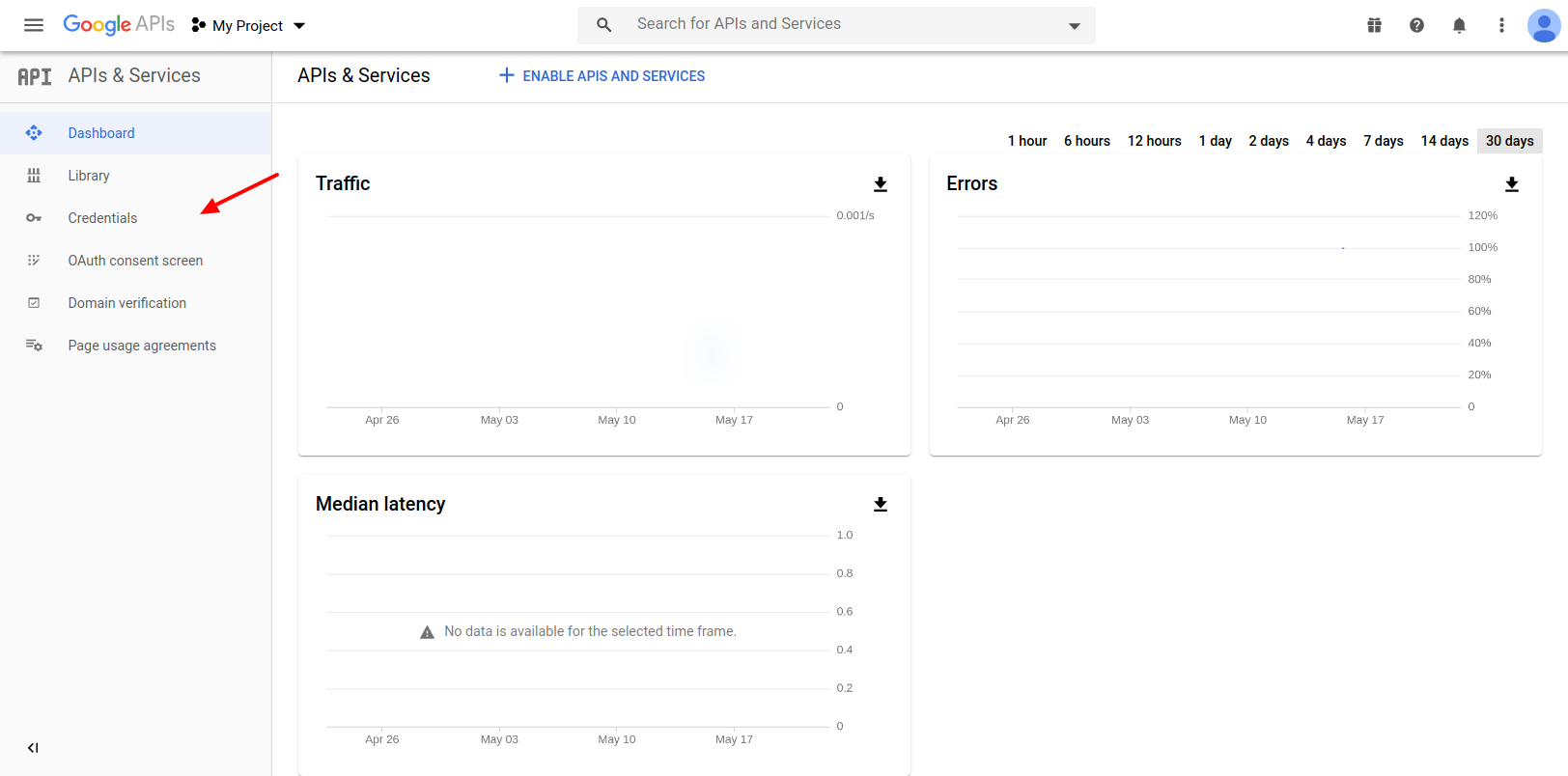Download the Errors chart data
Image resolution: width=1568 pixels, height=776 pixels.
click(1512, 184)
